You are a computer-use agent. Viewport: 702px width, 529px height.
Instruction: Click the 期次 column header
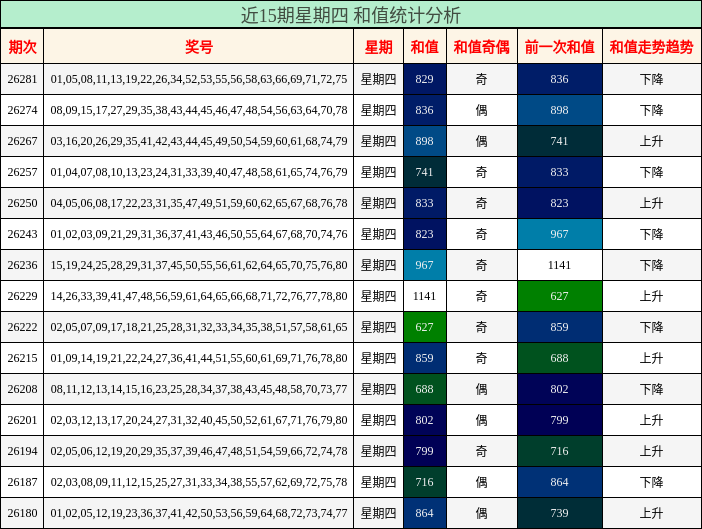pos(22,47)
